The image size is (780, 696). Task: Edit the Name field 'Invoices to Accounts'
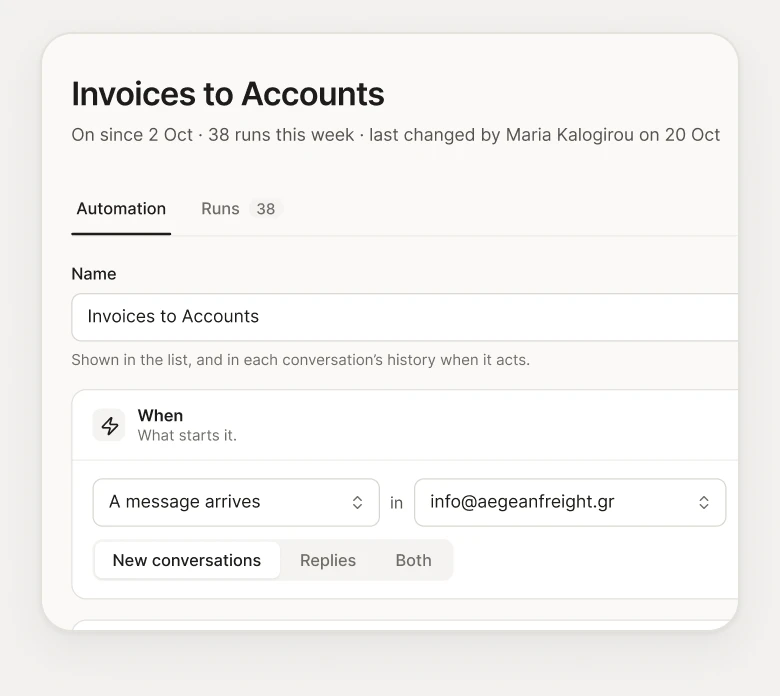click(x=404, y=317)
